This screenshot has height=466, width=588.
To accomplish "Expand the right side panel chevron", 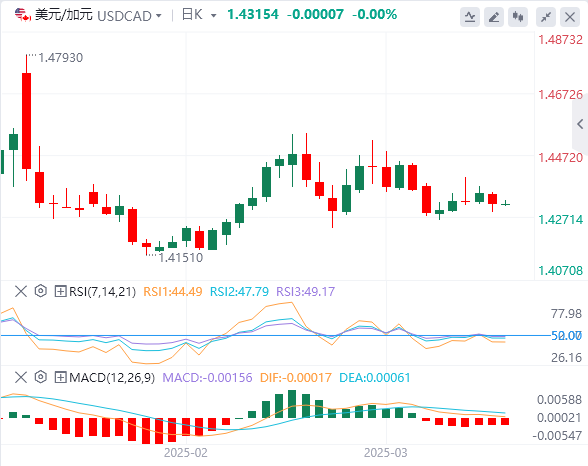I will click(x=580, y=124).
